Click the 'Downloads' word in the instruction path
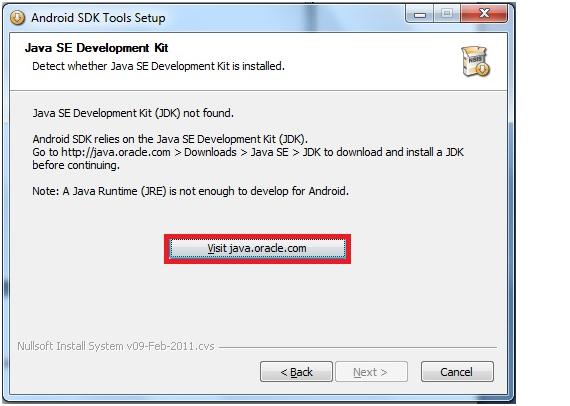This screenshot has width=570, height=406. 210,152
